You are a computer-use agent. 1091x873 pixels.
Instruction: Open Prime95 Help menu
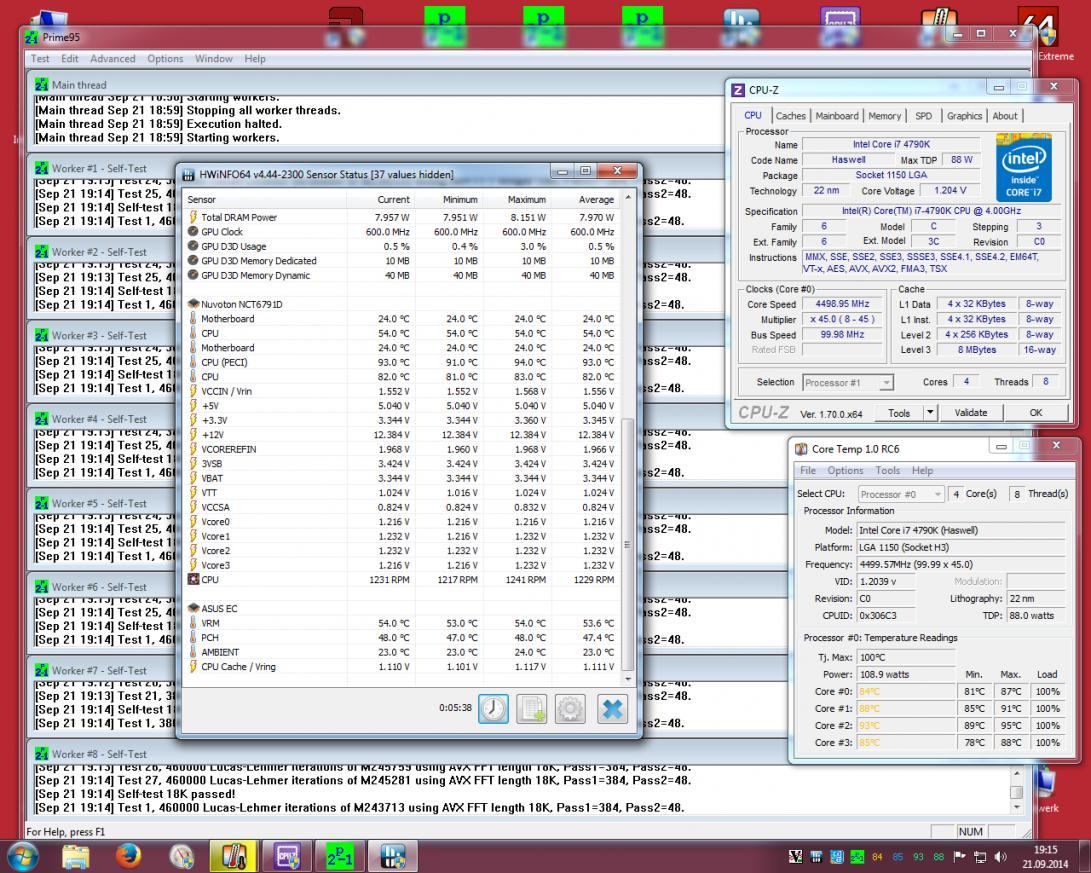[255, 58]
